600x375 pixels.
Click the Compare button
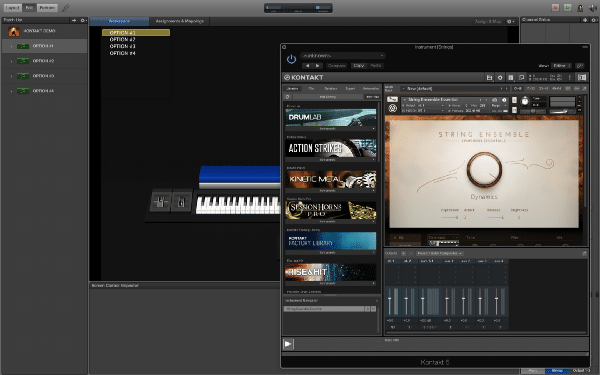click(337, 66)
